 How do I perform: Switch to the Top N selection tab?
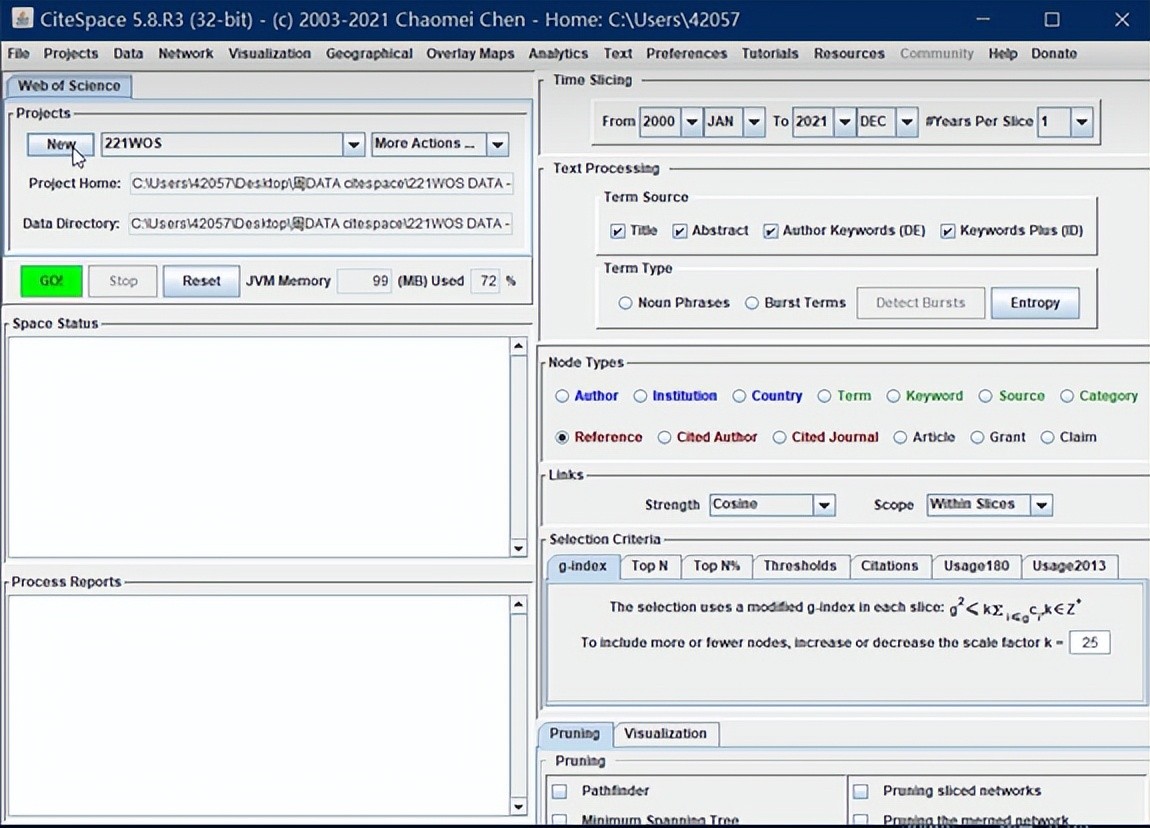[x=649, y=566]
